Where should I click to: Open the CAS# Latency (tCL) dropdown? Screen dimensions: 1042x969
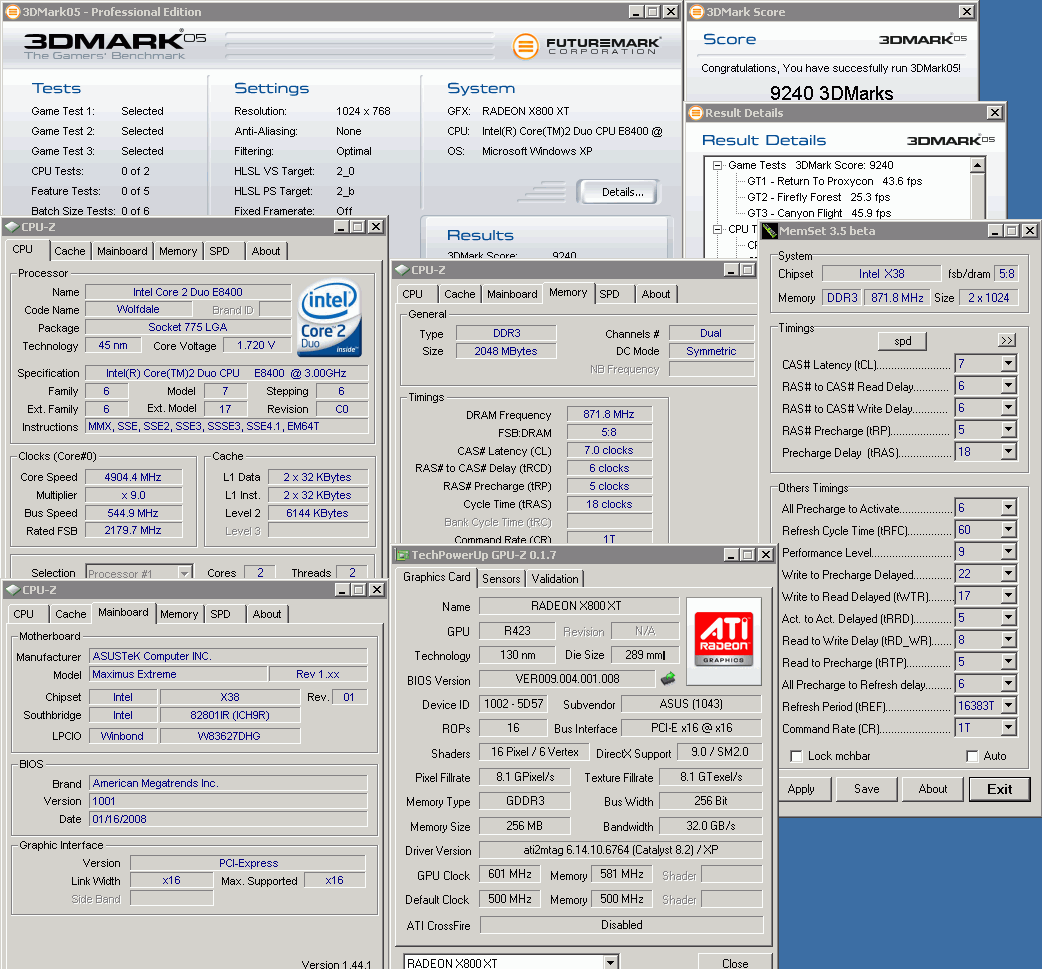coord(1009,364)
